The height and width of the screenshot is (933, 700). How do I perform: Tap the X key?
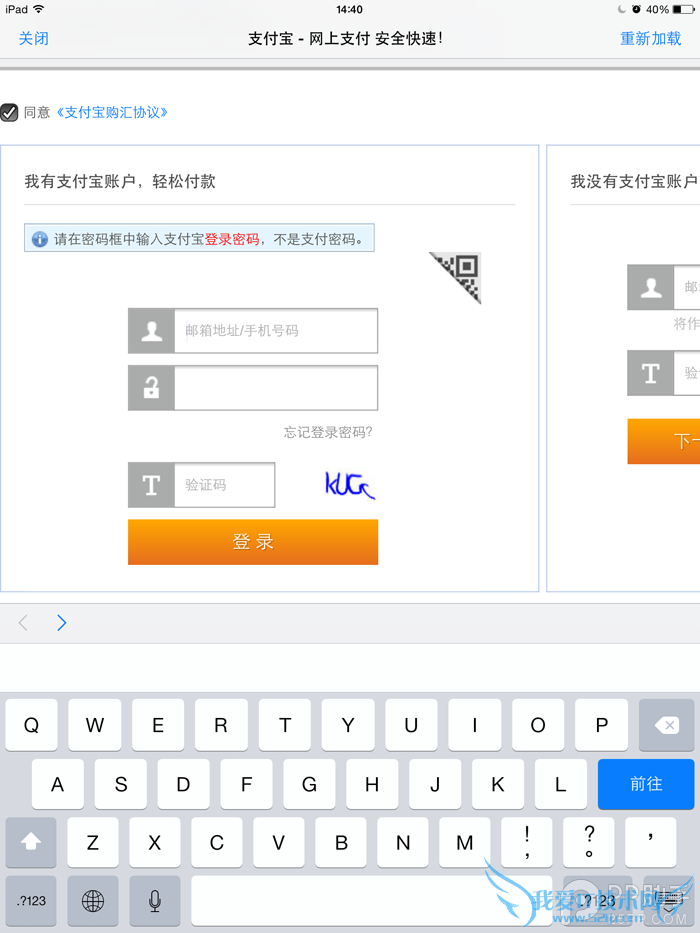tap(155, 842)
